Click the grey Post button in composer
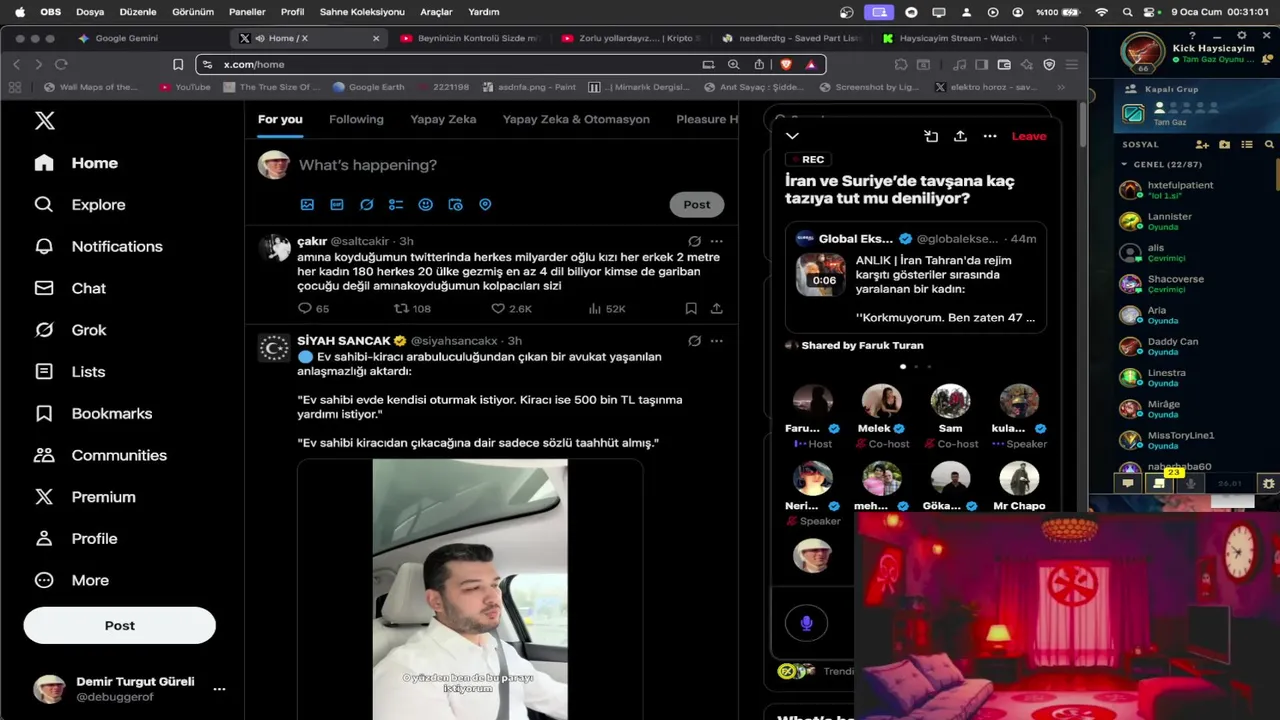Viewport: 1280px width, 720px height. pyautogui.click(x=697, y=204)
